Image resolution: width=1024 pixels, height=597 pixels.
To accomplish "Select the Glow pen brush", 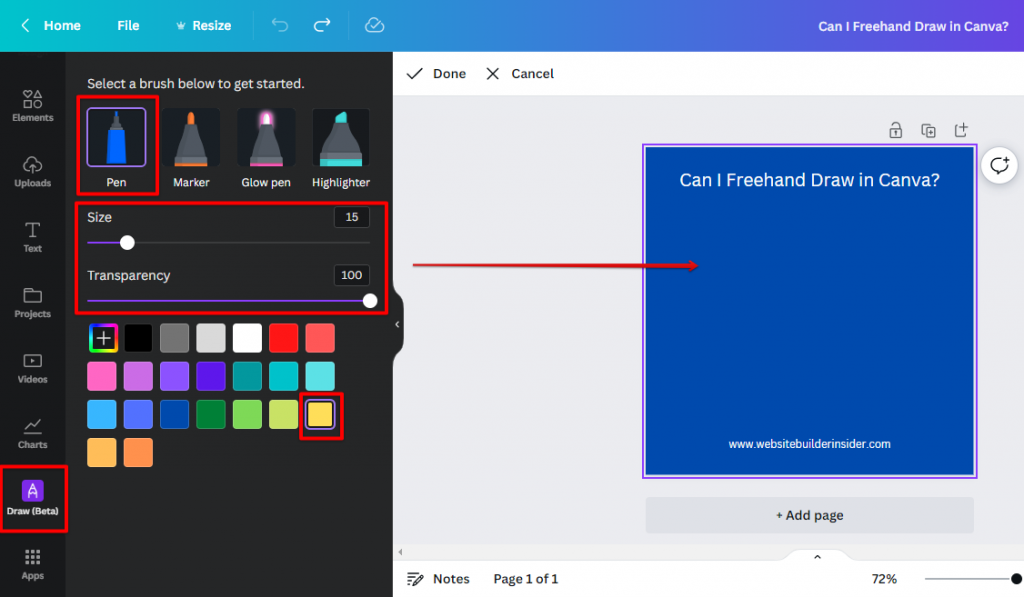I will coord(265,140).
